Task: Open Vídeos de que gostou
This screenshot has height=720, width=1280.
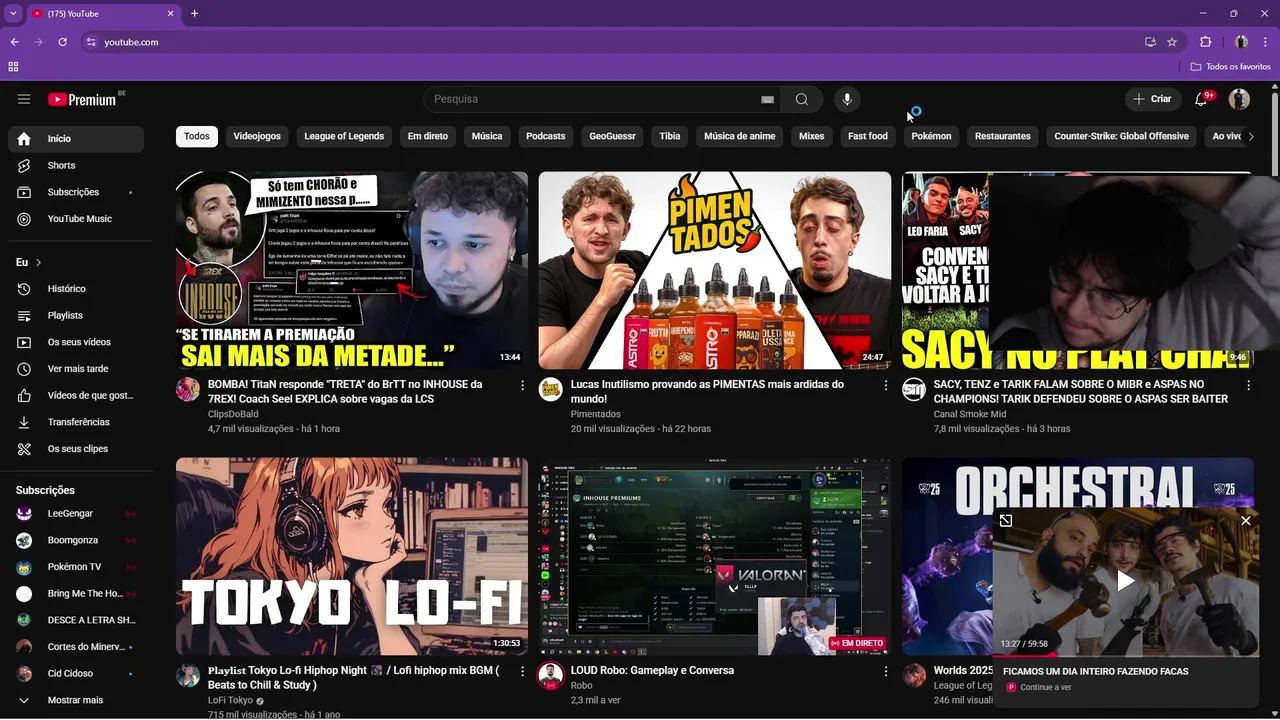Action: [x=76, y=396]
